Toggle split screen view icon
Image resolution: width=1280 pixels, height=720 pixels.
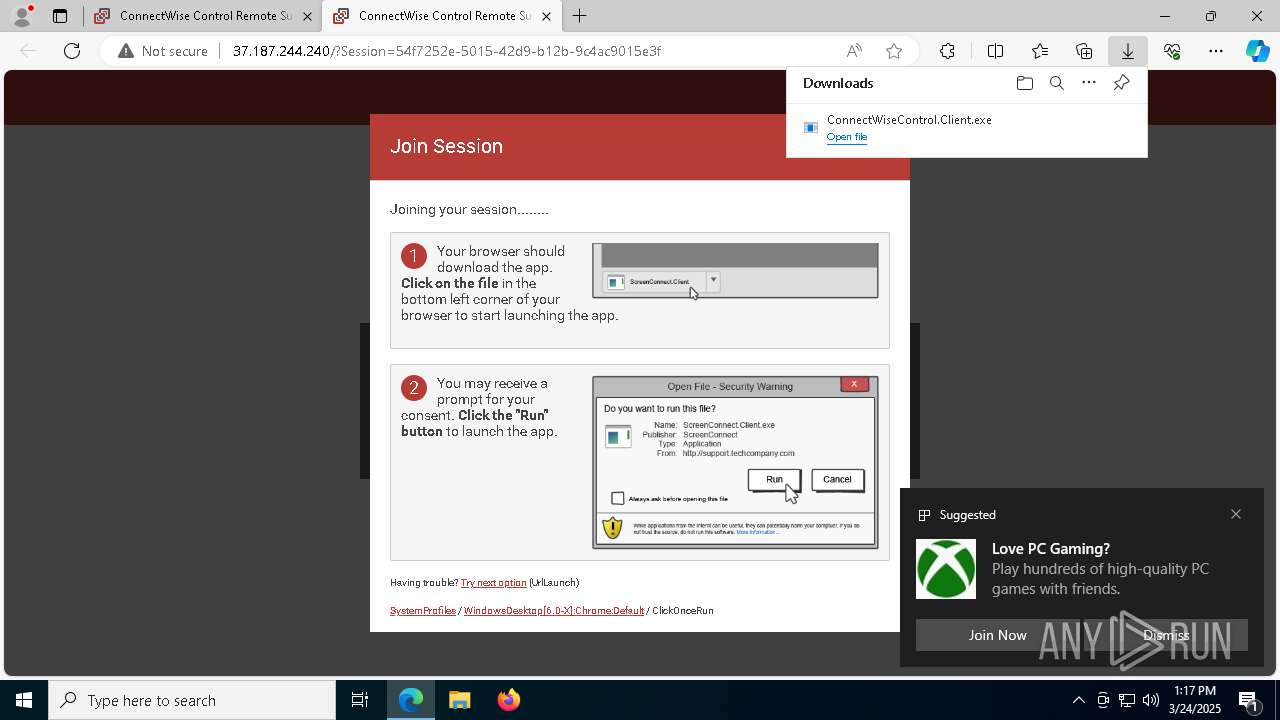tap(996, 51)
